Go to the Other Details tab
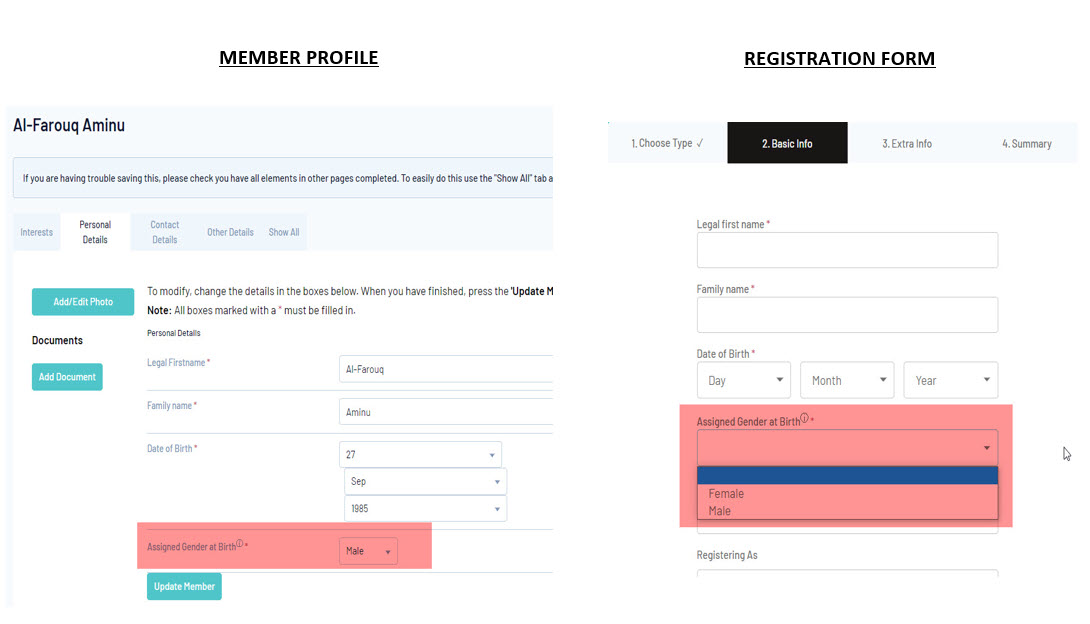Image resolution: width=1090 pixels, height=624 pixels. click(230, 232)
